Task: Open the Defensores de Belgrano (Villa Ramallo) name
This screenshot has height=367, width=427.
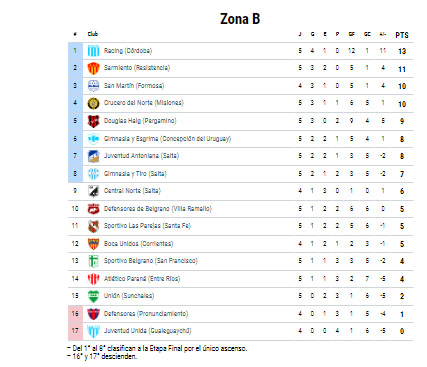Action: point(158,209)
